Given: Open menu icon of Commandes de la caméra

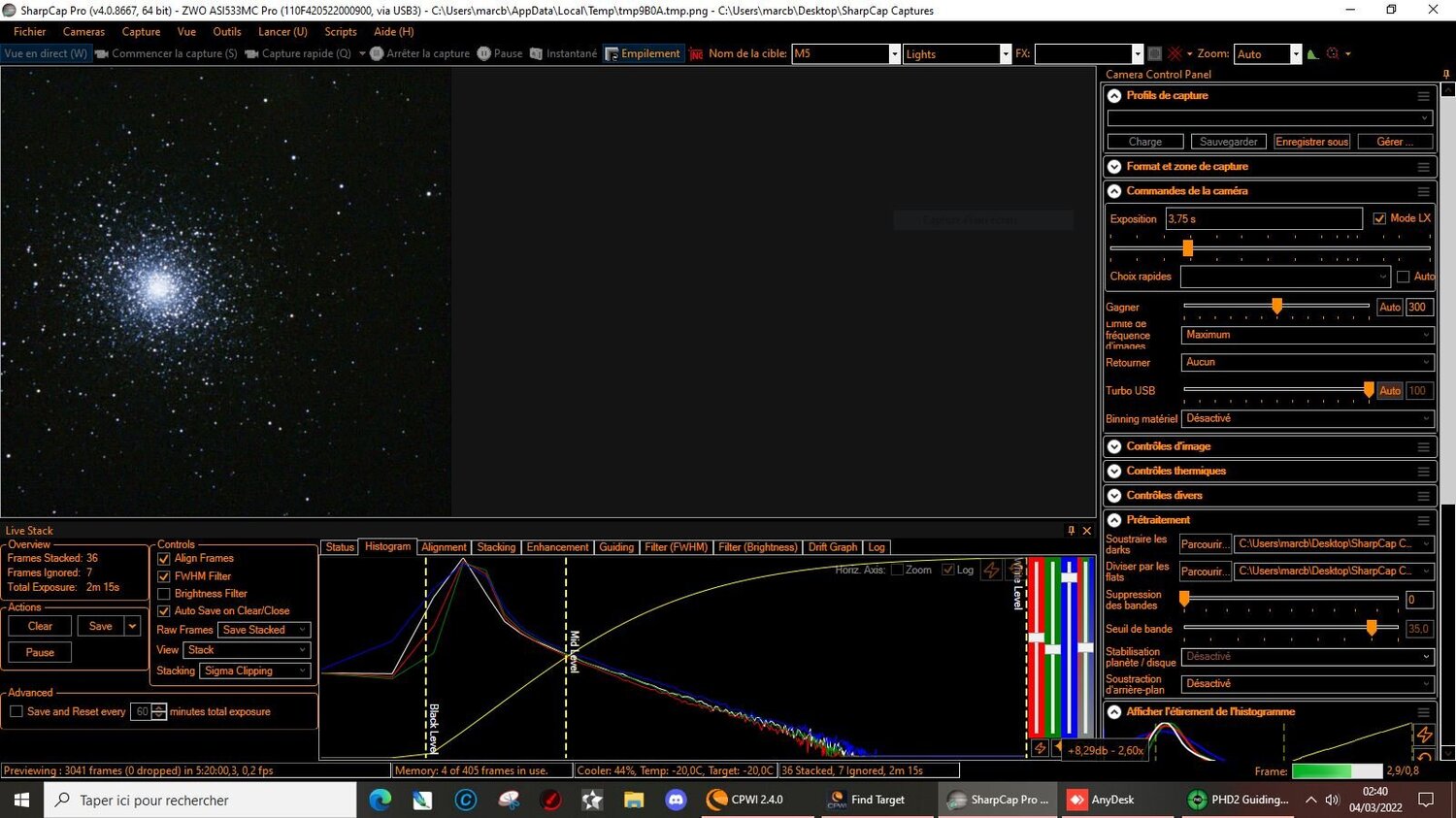Looking at the screenshot, I should [x=1423, y=191].
